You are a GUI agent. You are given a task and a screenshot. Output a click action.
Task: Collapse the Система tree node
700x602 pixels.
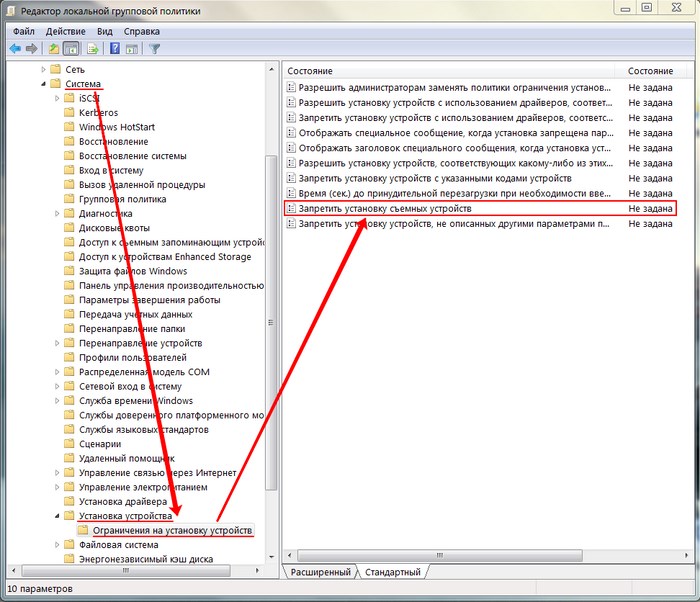44,85
